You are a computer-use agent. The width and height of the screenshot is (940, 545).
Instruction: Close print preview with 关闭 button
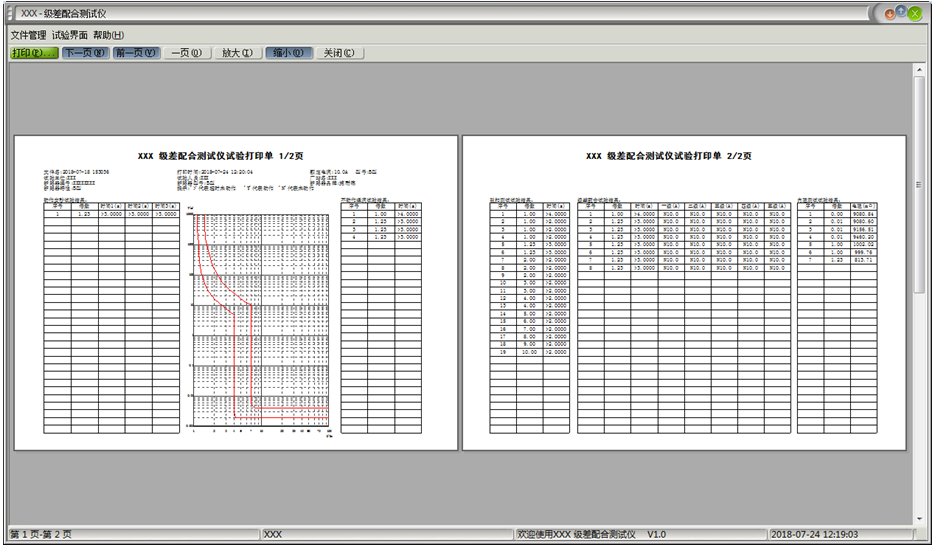pos(340,53)
